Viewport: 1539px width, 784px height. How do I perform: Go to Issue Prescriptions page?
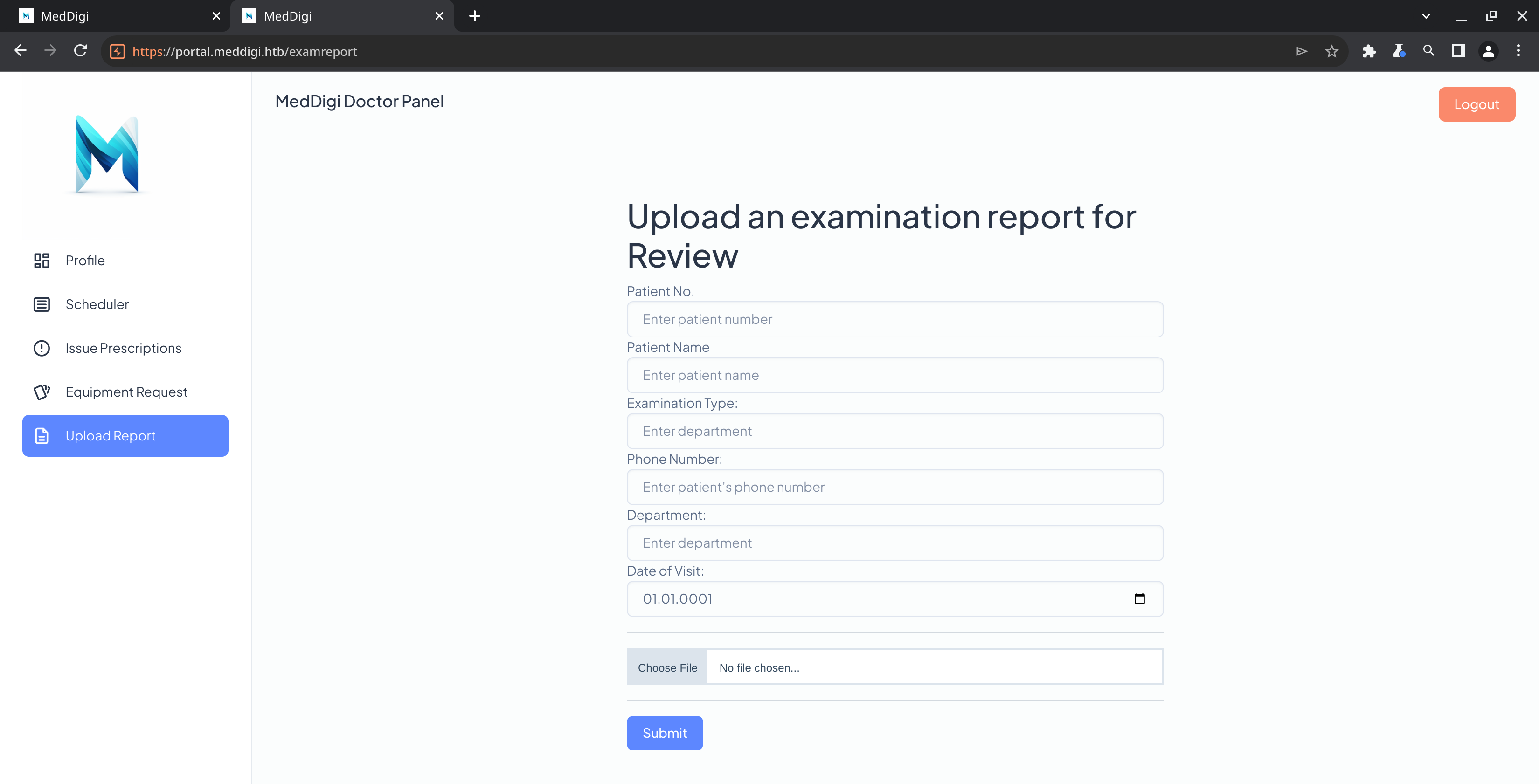[x=125, y=348]
